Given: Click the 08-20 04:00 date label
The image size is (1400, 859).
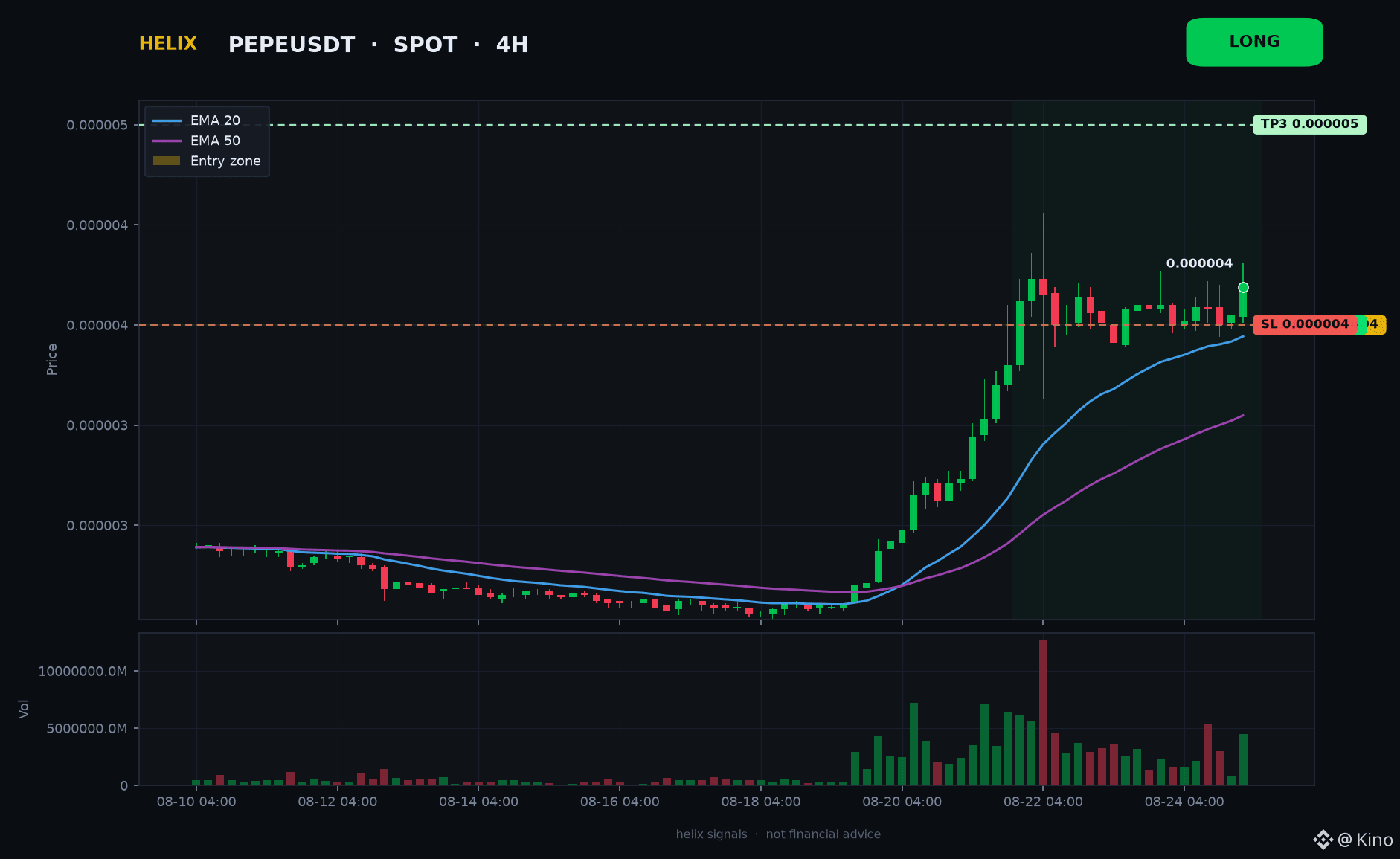Looking at the screenshot, I should pyautogui.click(x=902, y=802).
